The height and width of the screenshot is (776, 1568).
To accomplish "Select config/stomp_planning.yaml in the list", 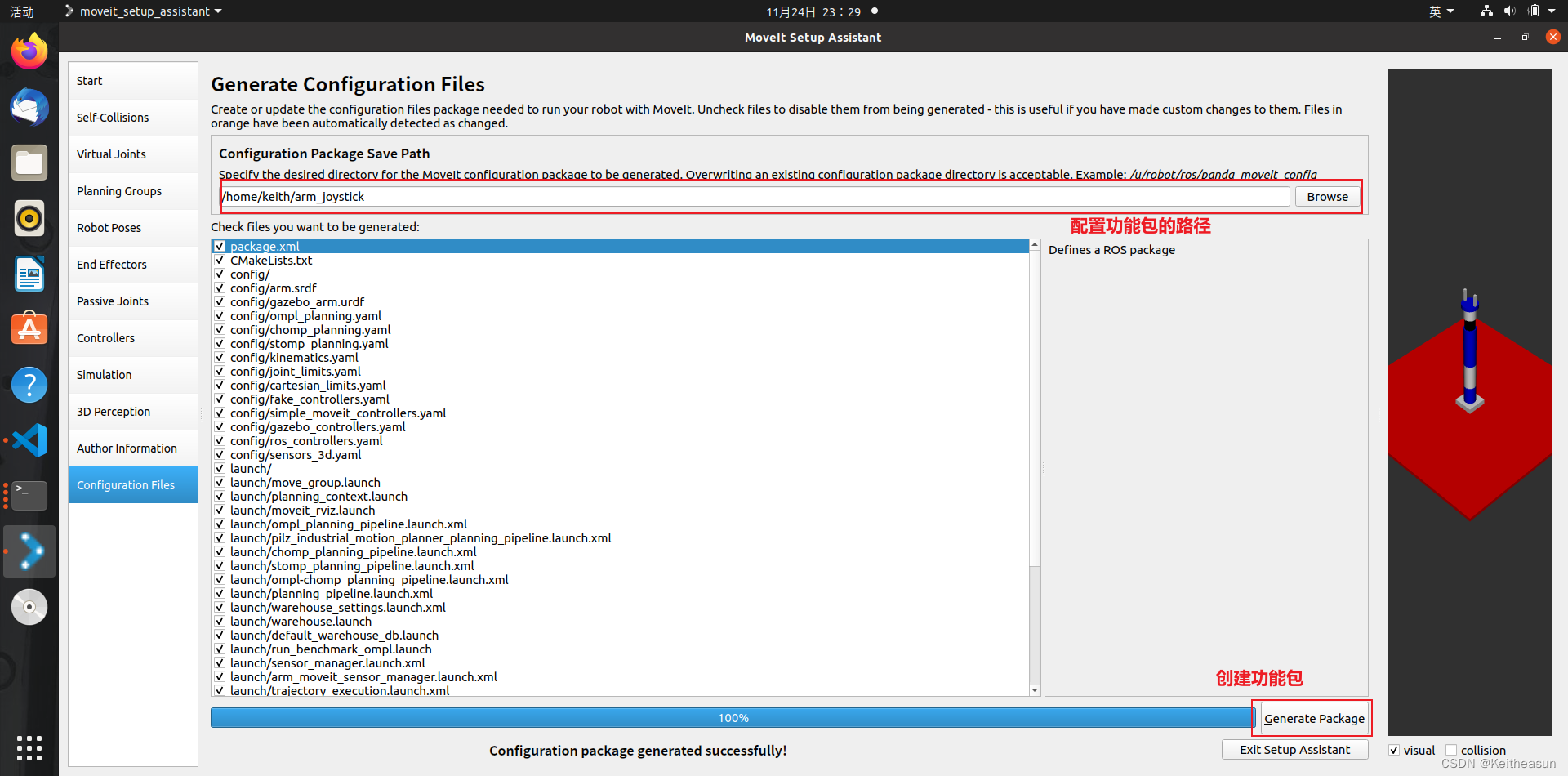I will 309,344.
